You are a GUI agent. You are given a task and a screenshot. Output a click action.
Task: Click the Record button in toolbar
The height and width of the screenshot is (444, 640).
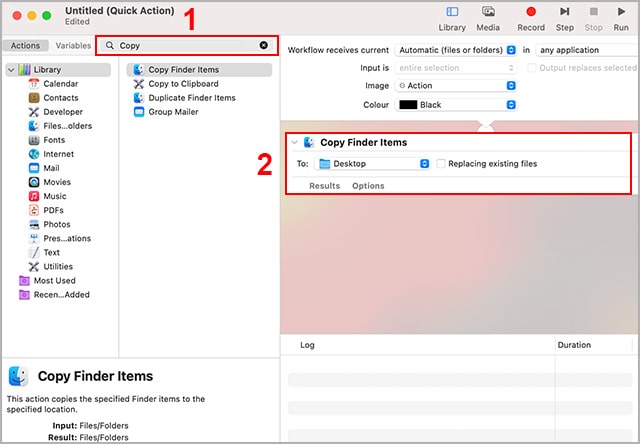click(530, 18)
